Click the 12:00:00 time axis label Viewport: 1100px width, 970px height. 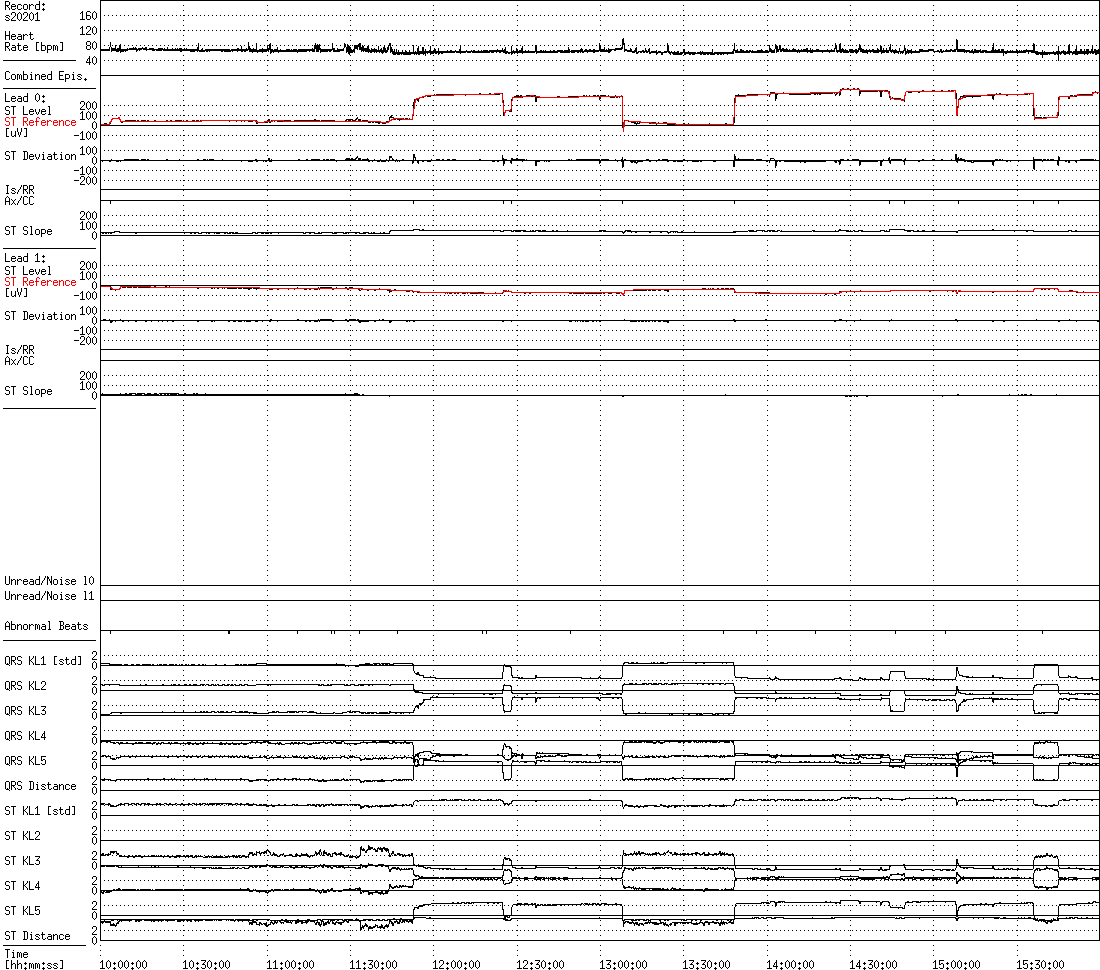[x=456, y=964]
